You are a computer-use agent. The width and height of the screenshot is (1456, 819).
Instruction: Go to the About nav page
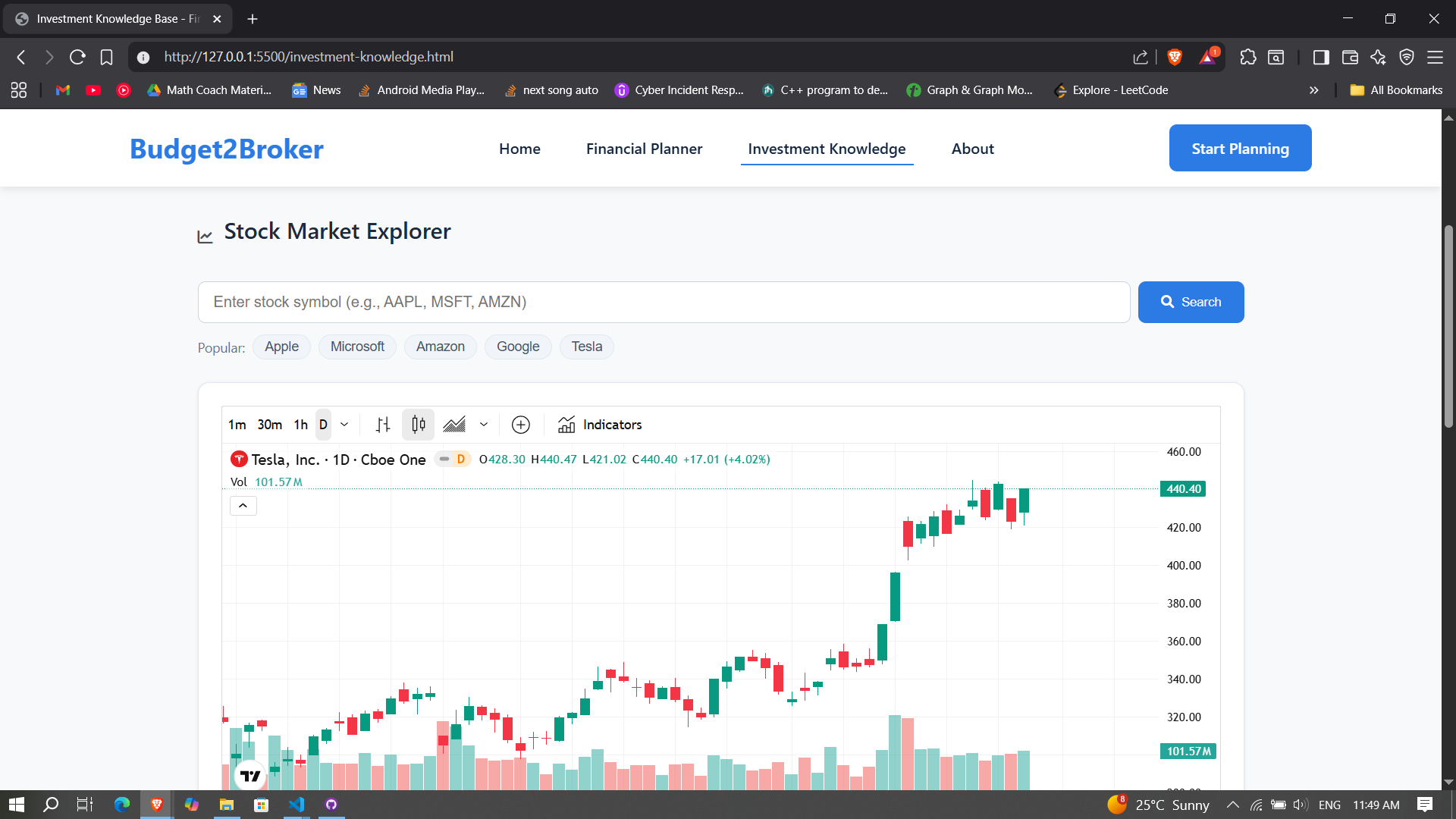(972, 149)
